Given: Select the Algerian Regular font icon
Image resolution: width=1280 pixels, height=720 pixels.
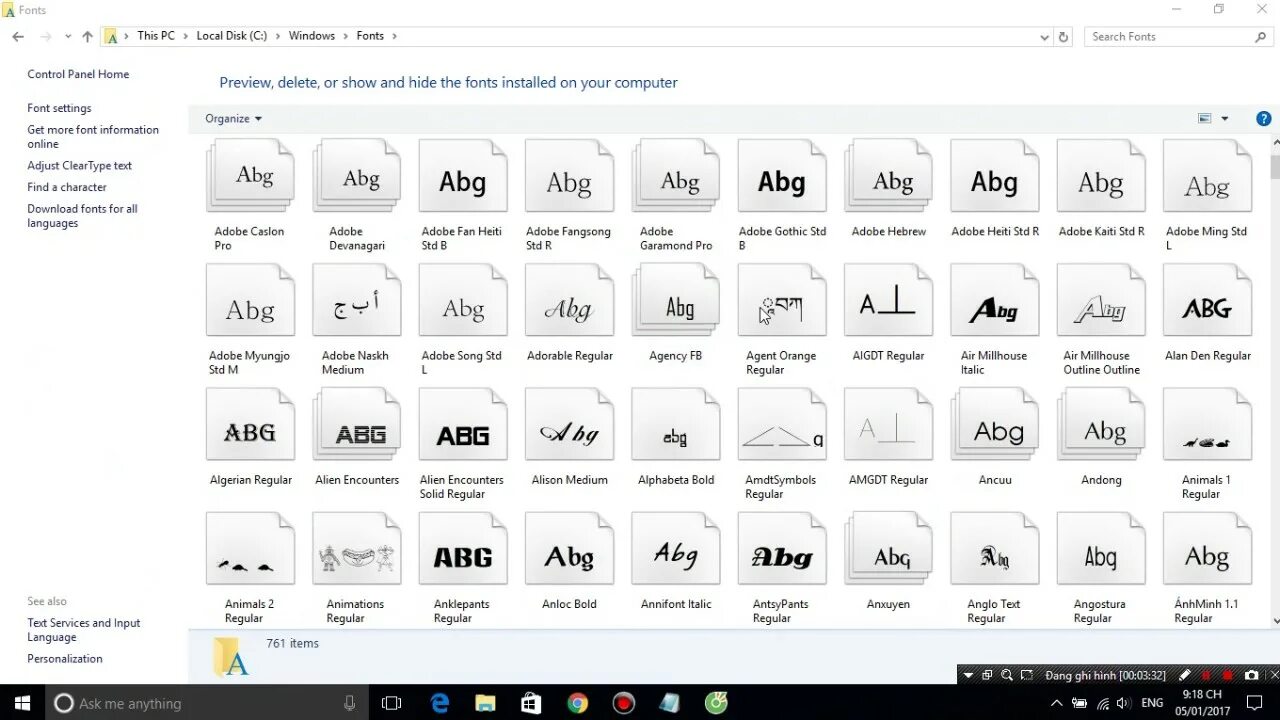Looking at the screenshot, I should pos(250,424).
